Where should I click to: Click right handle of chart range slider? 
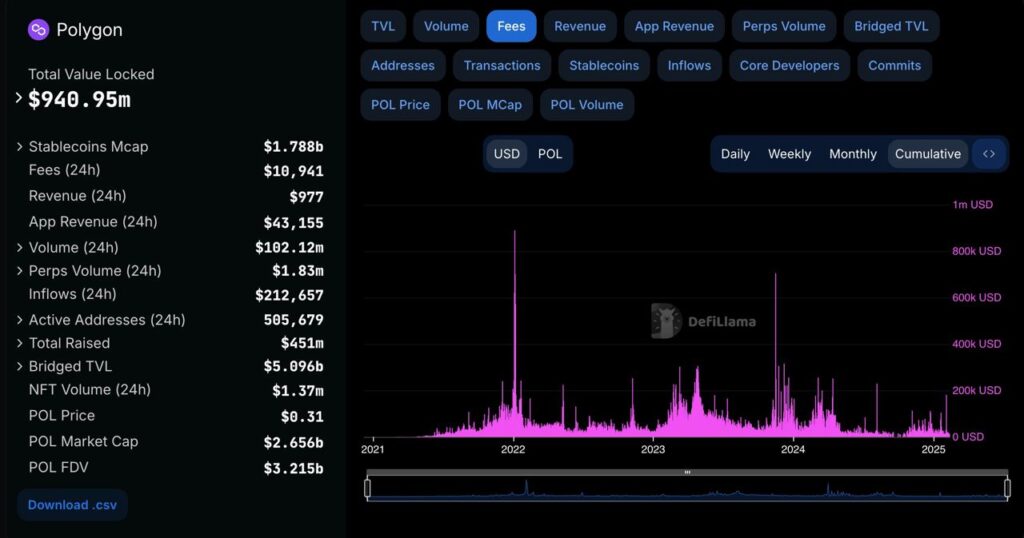tap(1007, 488)
